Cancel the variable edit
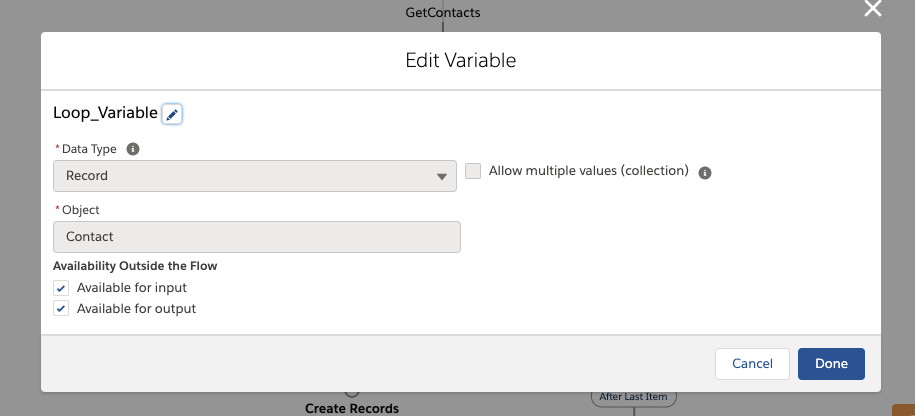915x416 pixels. pos(752,364)
